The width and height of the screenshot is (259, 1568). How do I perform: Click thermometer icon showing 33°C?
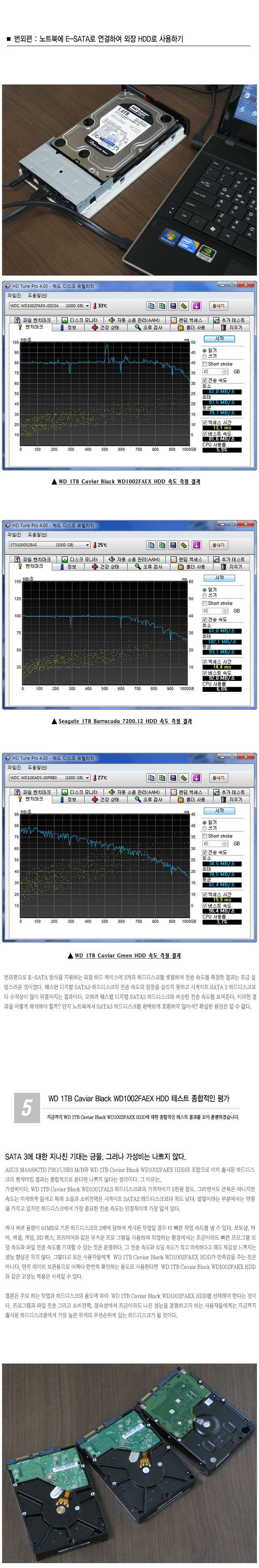pyautogui.click(x=95, y=306)
